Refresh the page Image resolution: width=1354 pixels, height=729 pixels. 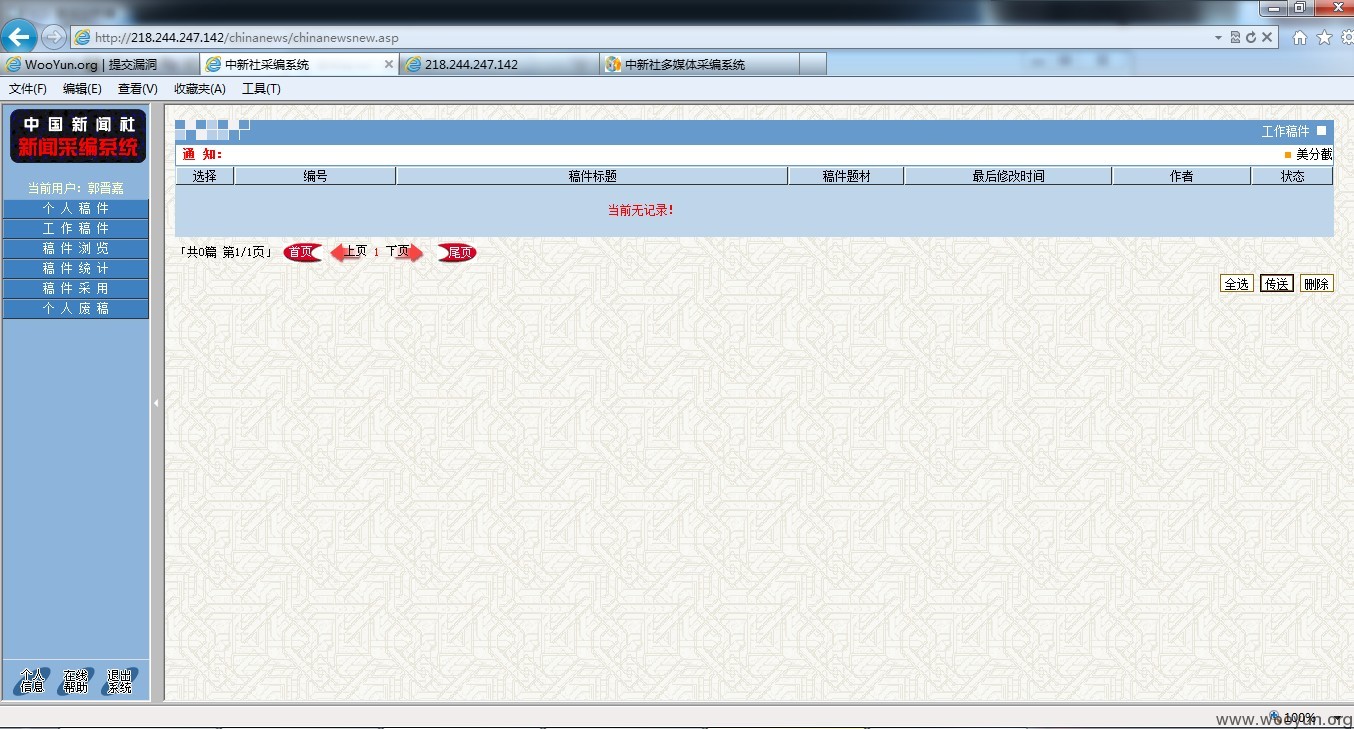pyautogui.click(x=1251, y=38)
